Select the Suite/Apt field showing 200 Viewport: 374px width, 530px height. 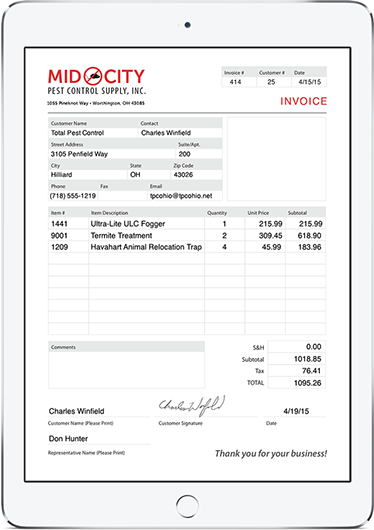[x=199, y=154]
